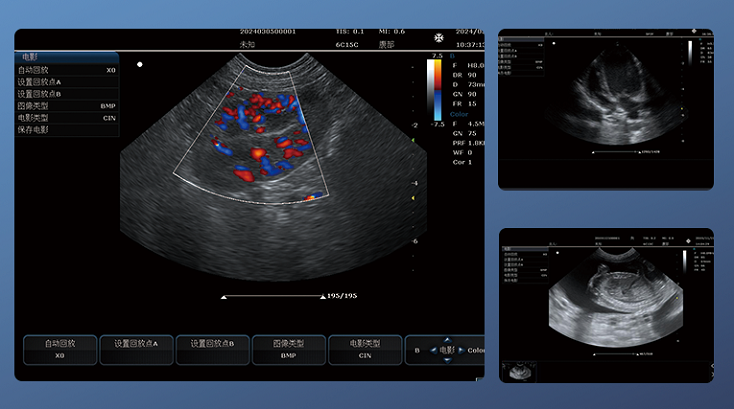Click inside the color Doppler ROI box

(253, 138)
